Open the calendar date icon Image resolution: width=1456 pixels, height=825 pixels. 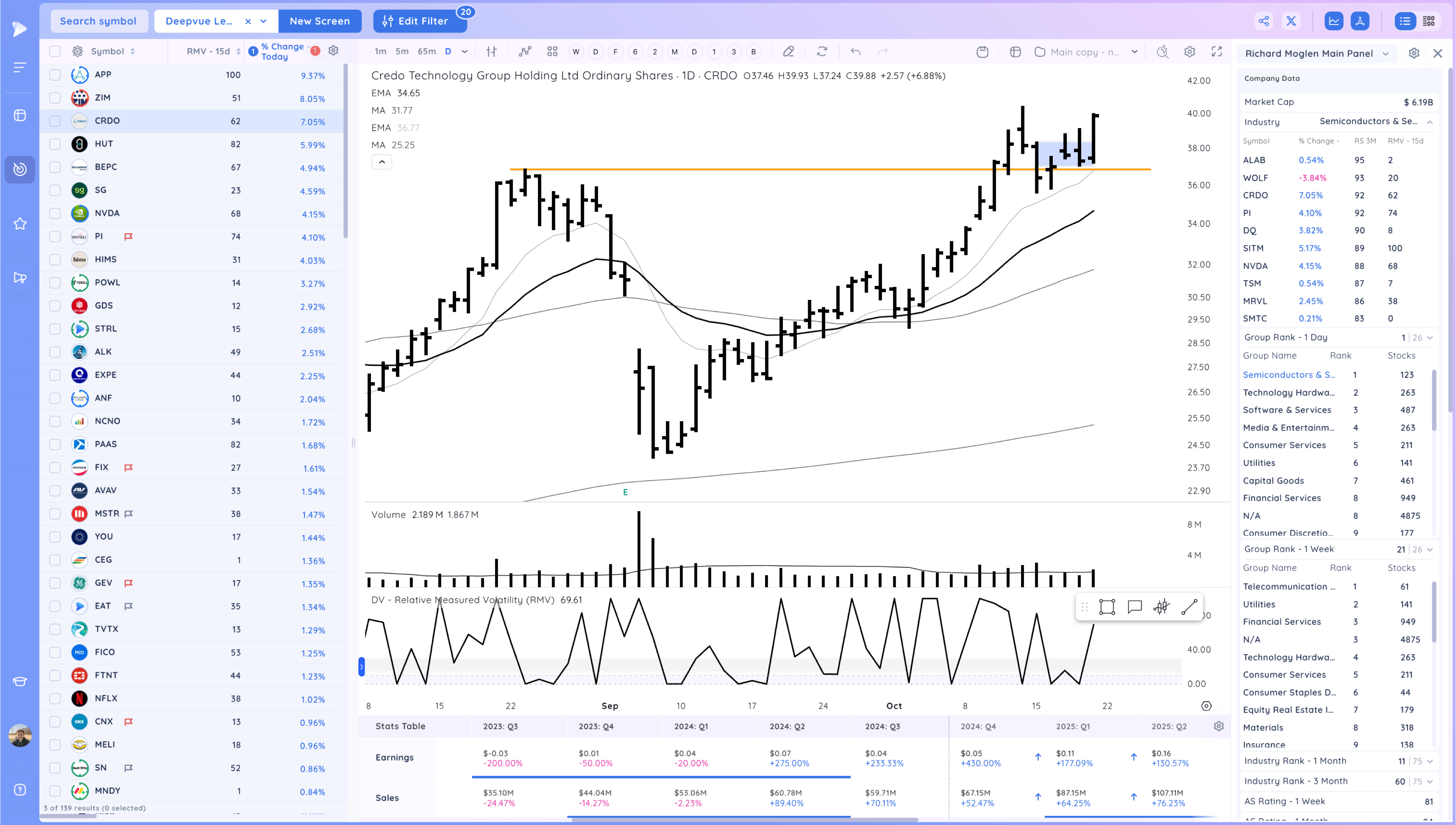pos(982,52)
